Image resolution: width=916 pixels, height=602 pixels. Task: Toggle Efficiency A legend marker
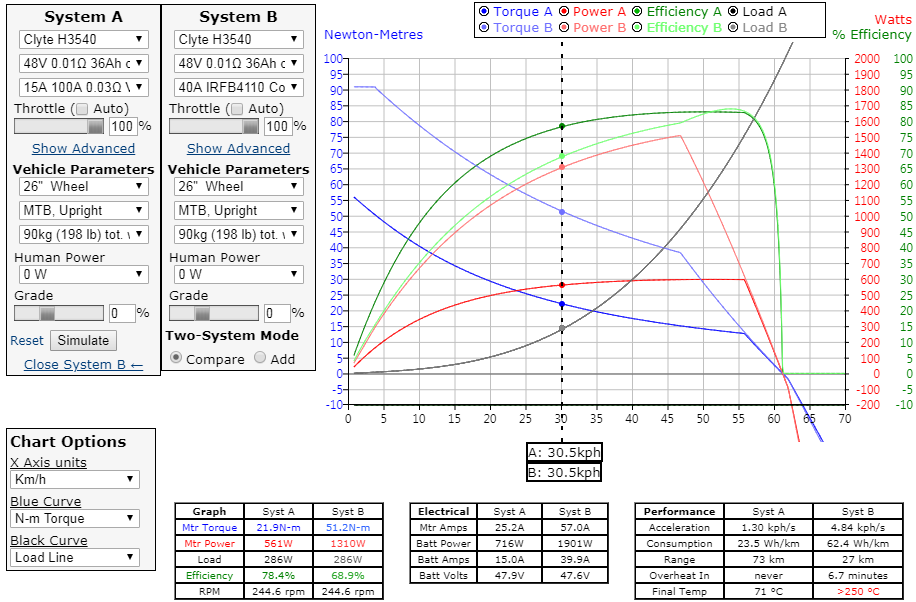[x=638, y=12]
